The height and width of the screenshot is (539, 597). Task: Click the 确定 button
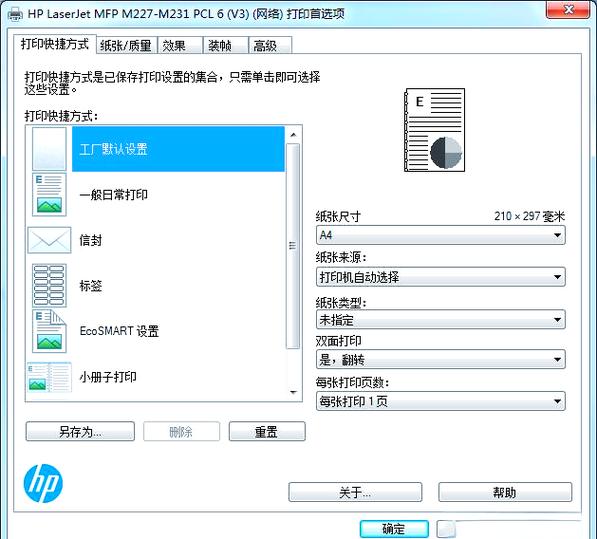click(394, 529)
